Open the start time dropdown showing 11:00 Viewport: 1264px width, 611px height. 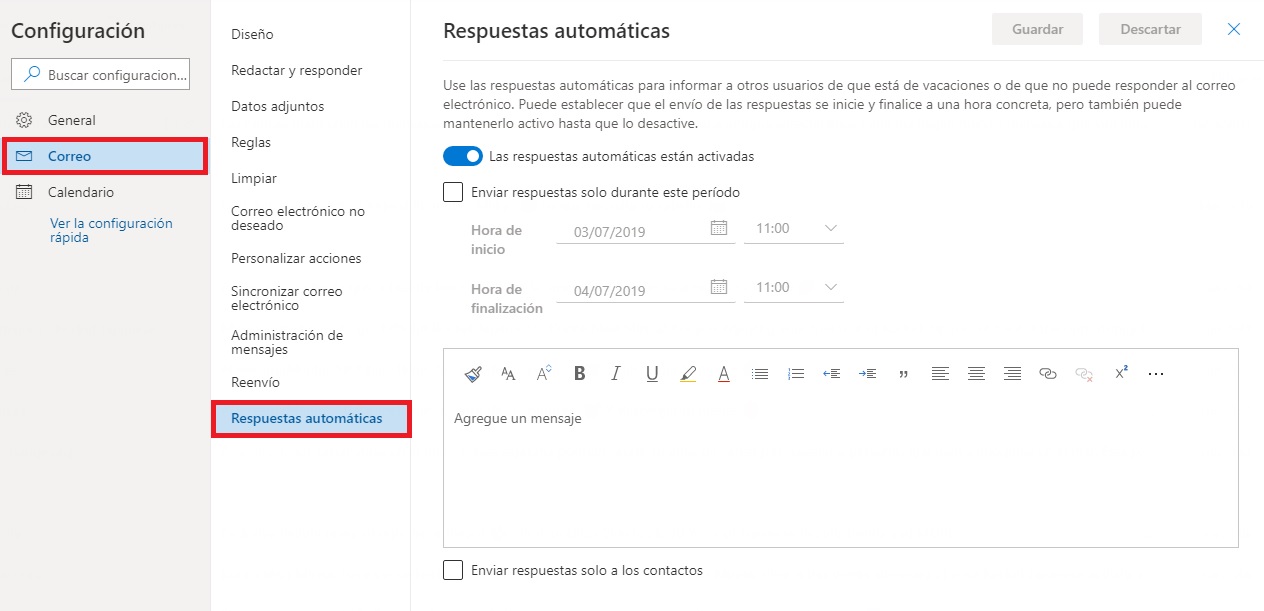(x=793, y=228)
